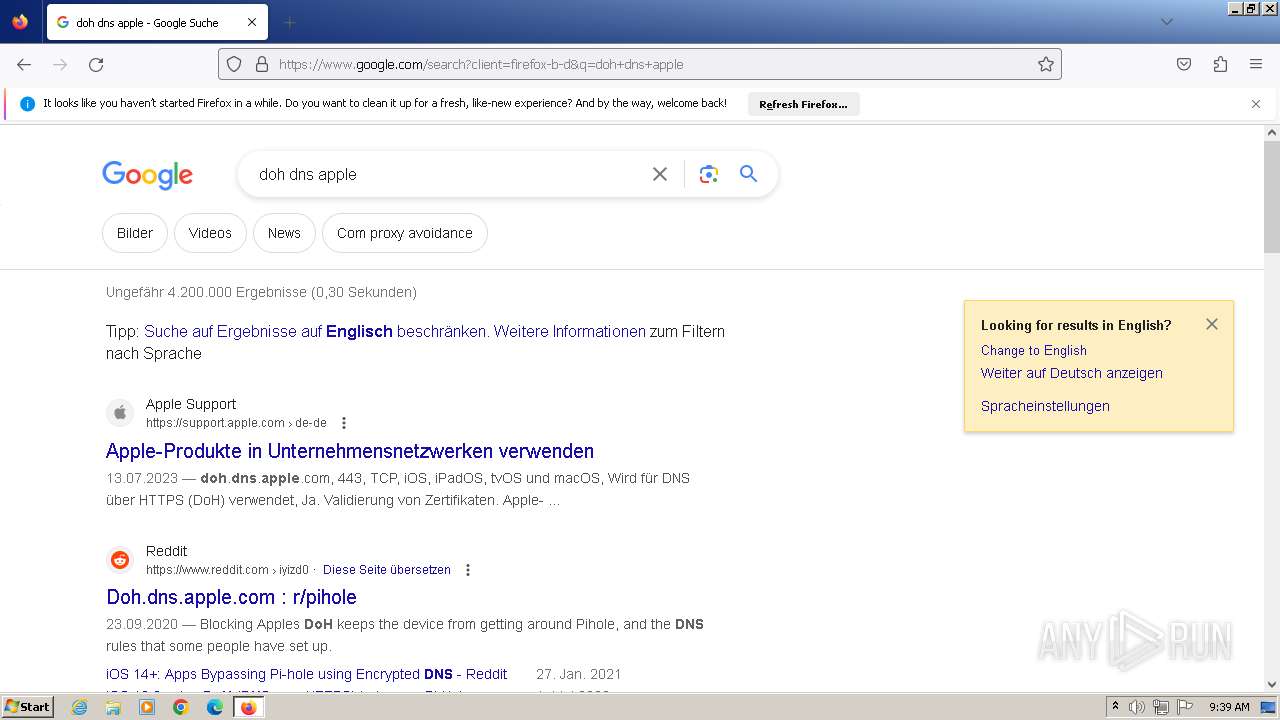Image resolution: width=1280 pixels, height=720 pixels.
Task: Expand the list all tabs chevron
Action: point(1166,22)
